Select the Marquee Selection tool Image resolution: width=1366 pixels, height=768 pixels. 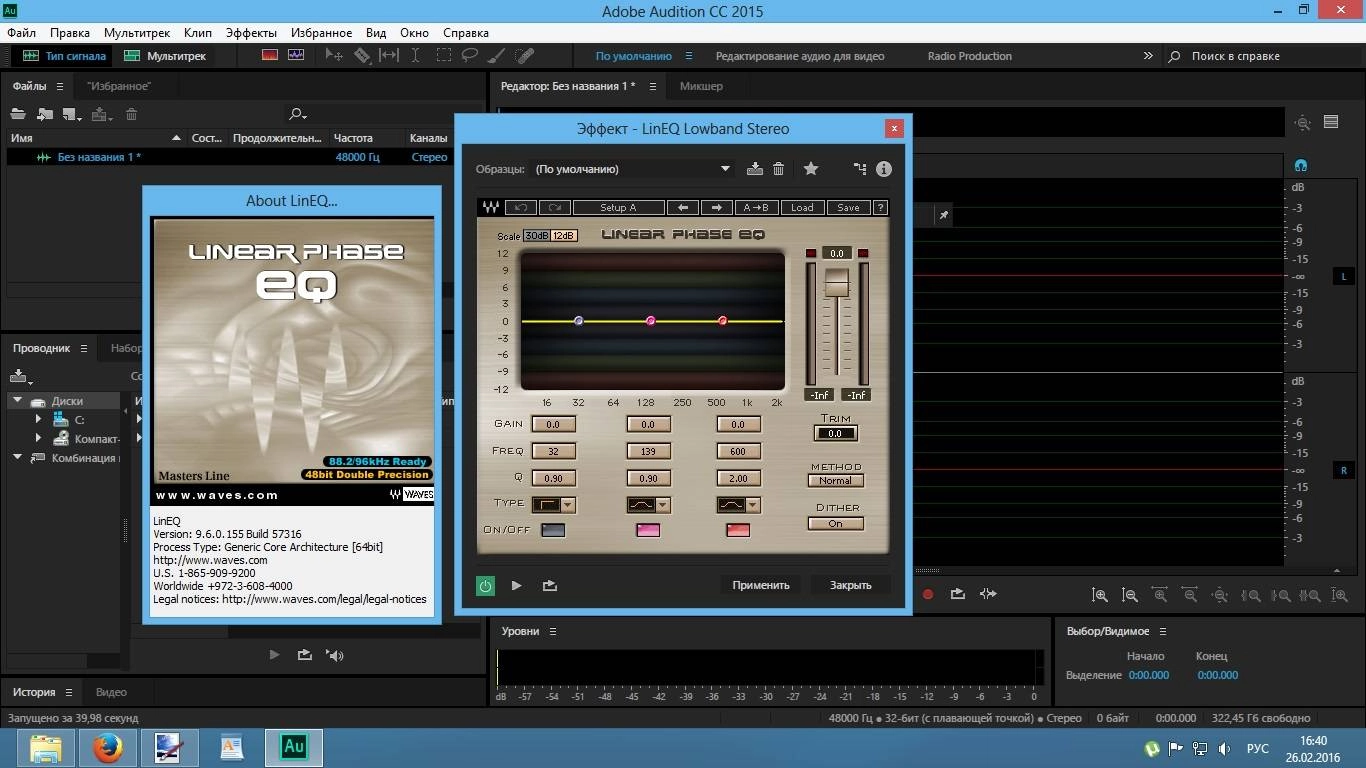[444, 56]
